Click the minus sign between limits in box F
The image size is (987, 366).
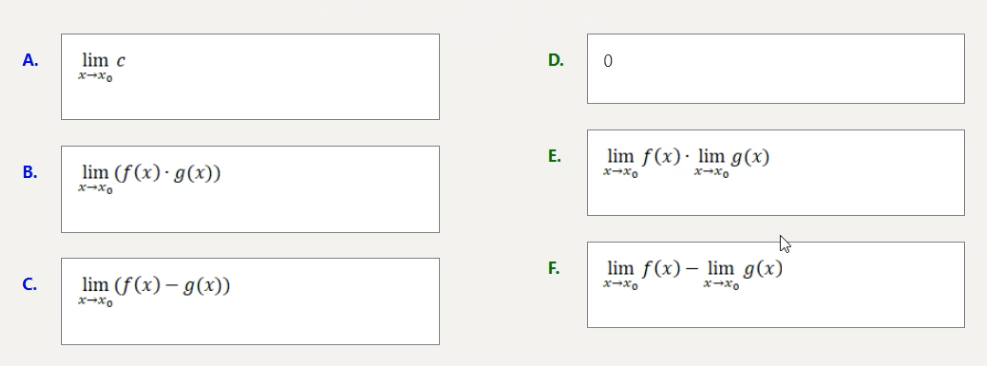[x=692, y=270]
